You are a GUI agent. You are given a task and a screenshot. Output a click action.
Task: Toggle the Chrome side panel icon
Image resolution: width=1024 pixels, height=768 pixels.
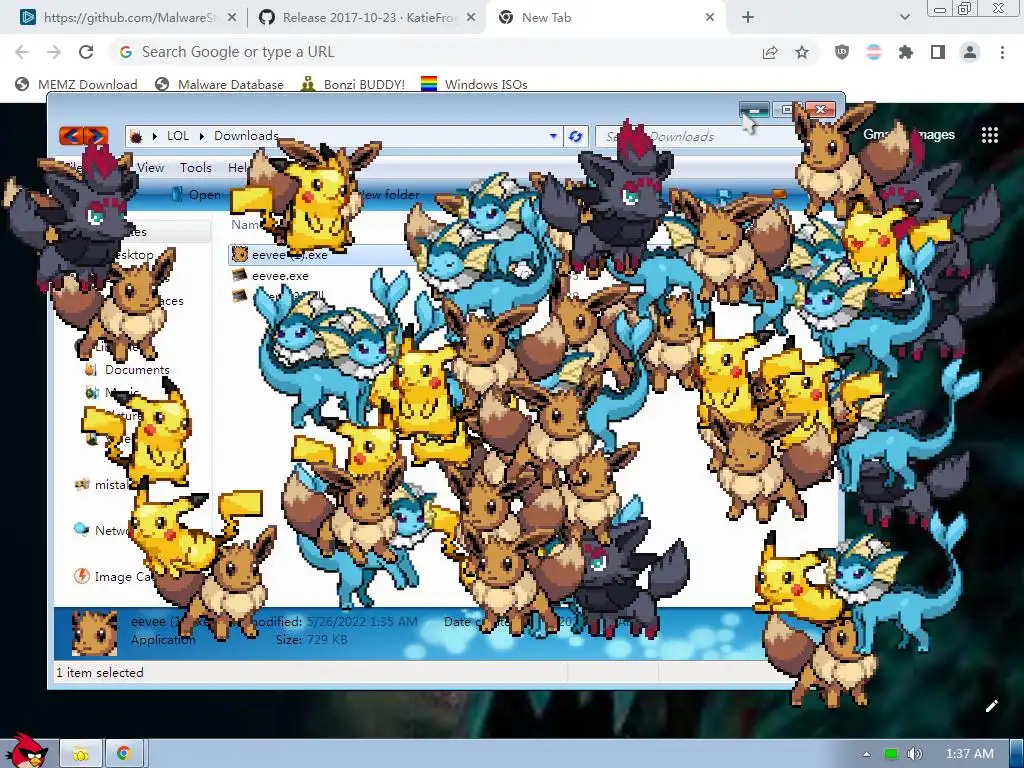(x=938, y=52)
